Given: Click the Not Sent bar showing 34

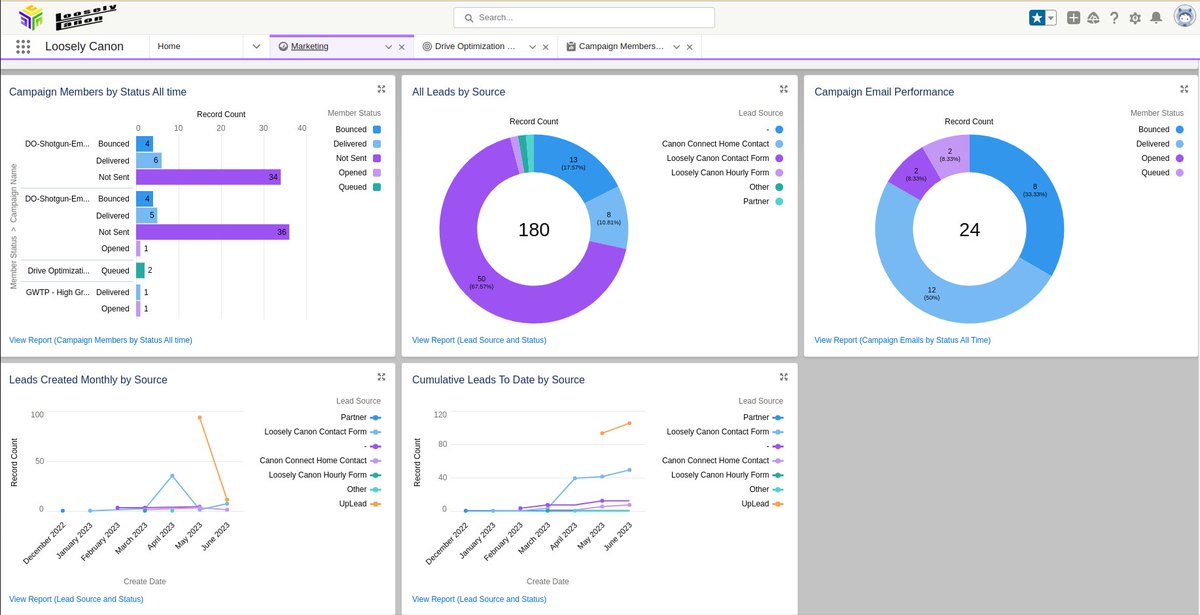Looking at the screenshot, I should (x=208, y=177).
